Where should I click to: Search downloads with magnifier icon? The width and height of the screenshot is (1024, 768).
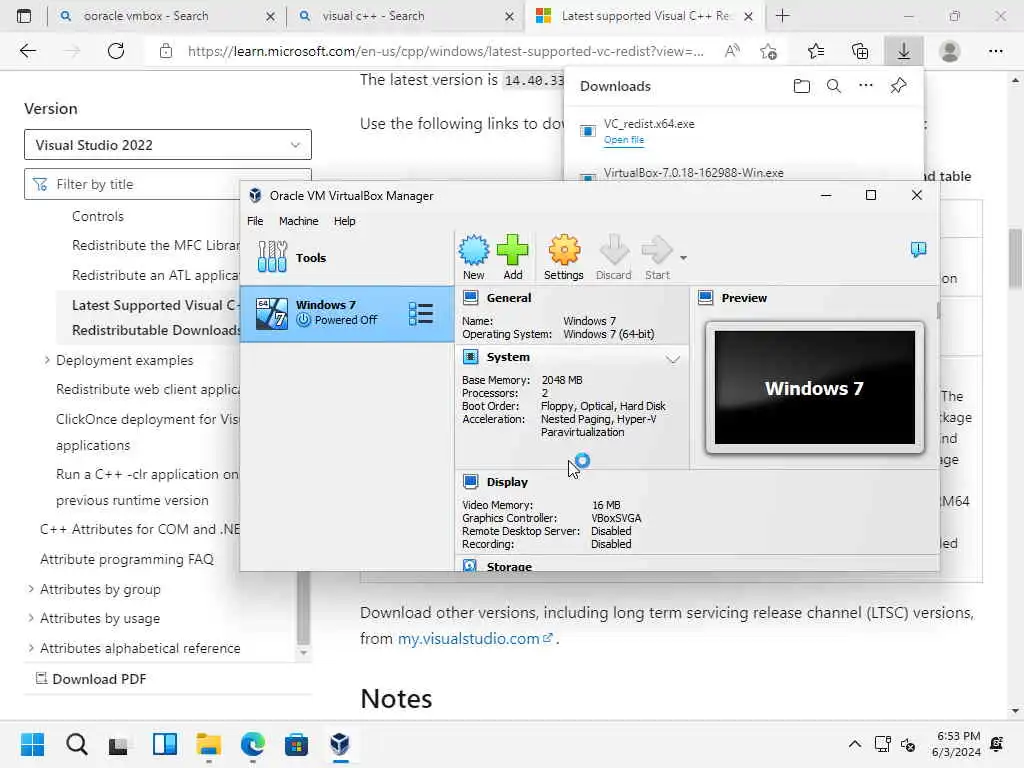click(x=833, y=86)
